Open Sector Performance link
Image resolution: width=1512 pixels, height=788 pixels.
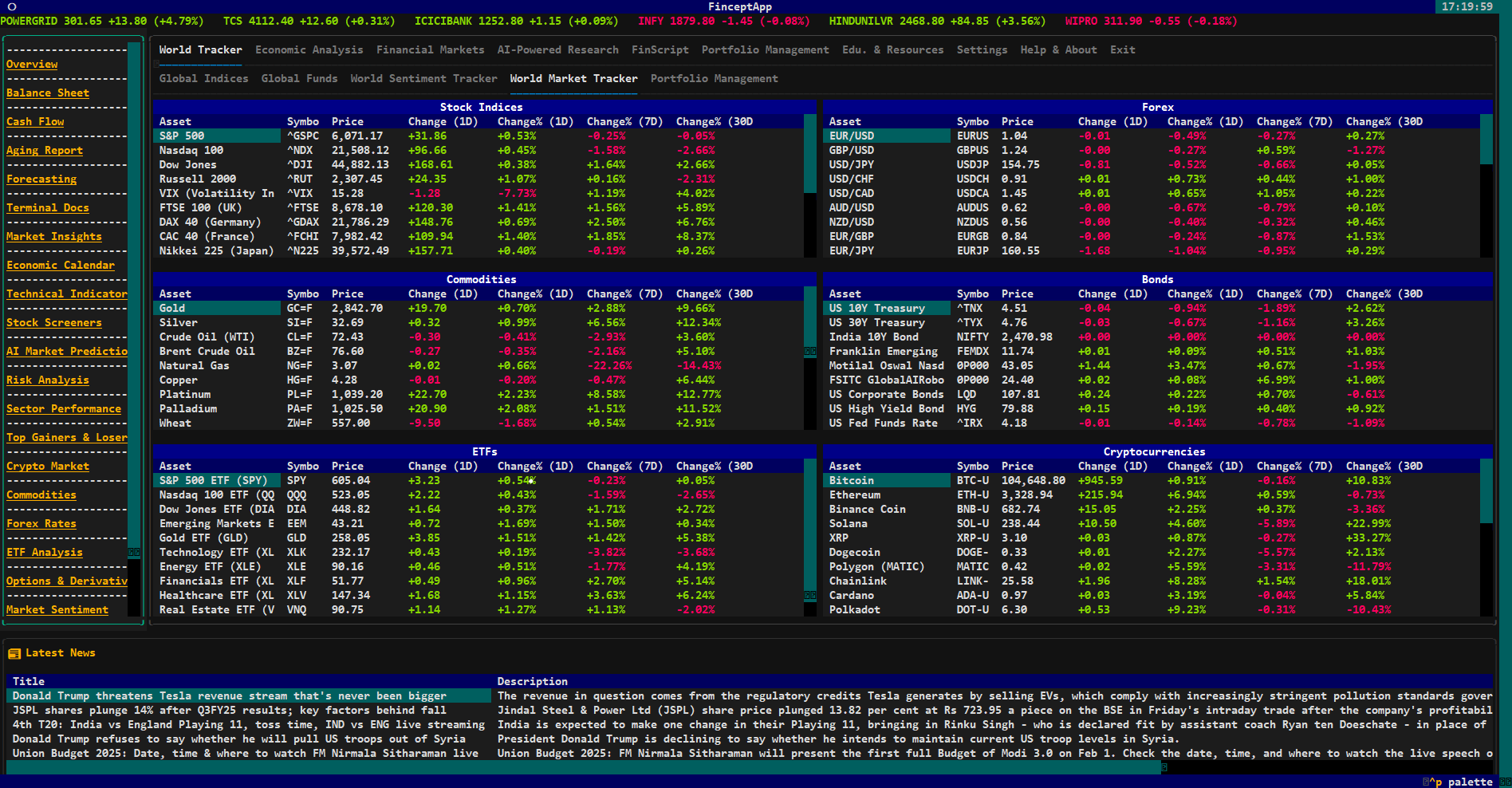click(64, 408)
